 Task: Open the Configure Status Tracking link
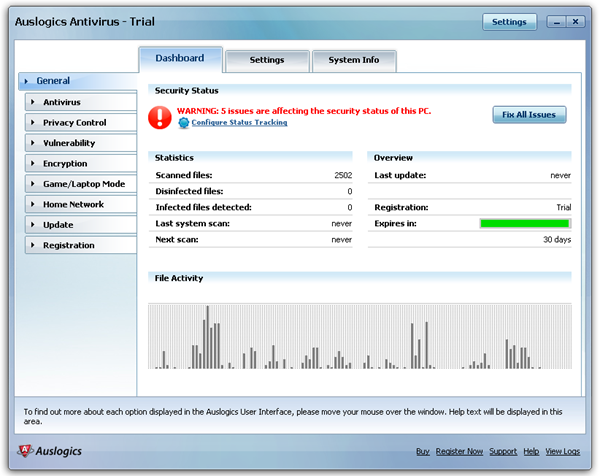239,122
